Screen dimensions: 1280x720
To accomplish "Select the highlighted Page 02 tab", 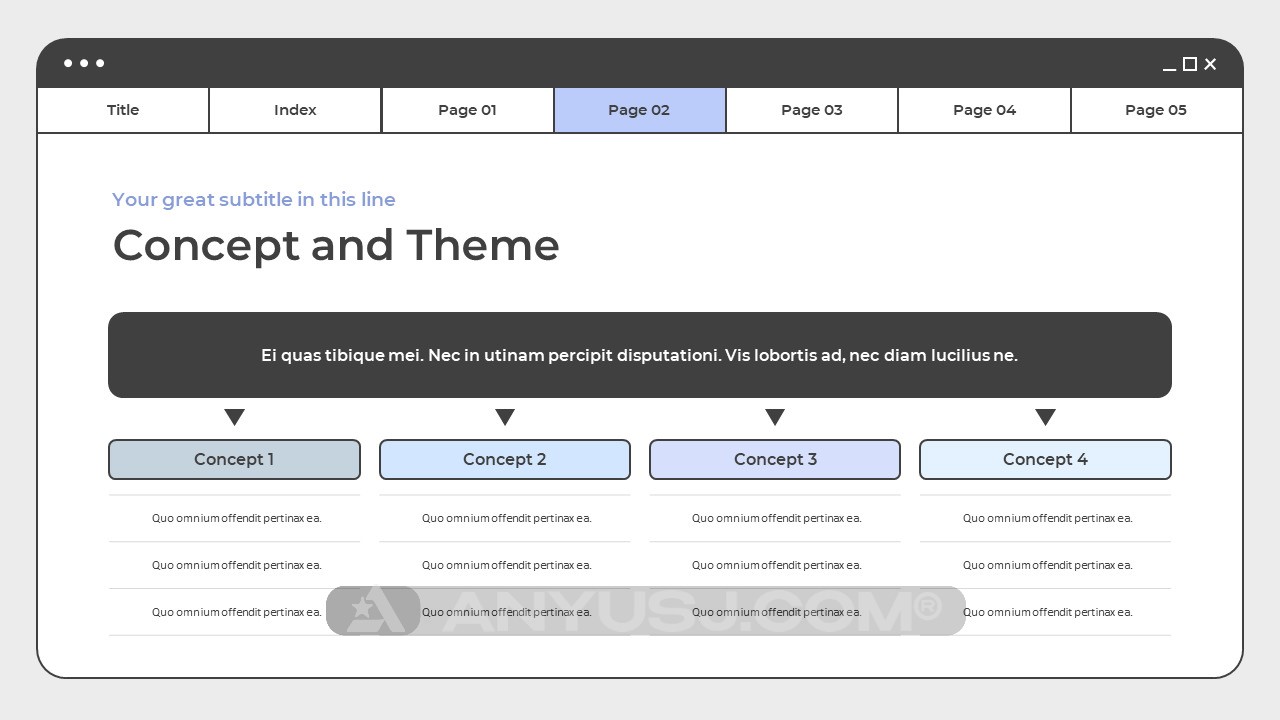I will 639,110.
